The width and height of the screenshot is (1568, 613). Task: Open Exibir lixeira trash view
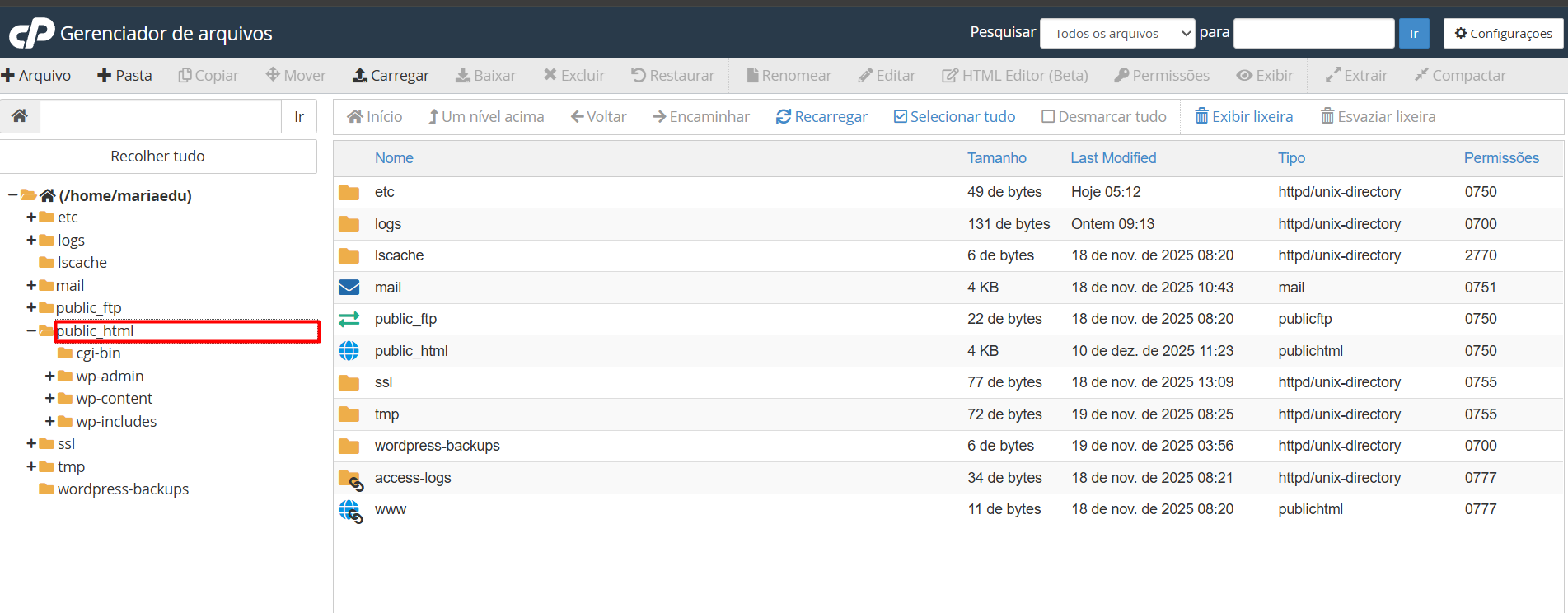click(1244, 117)
